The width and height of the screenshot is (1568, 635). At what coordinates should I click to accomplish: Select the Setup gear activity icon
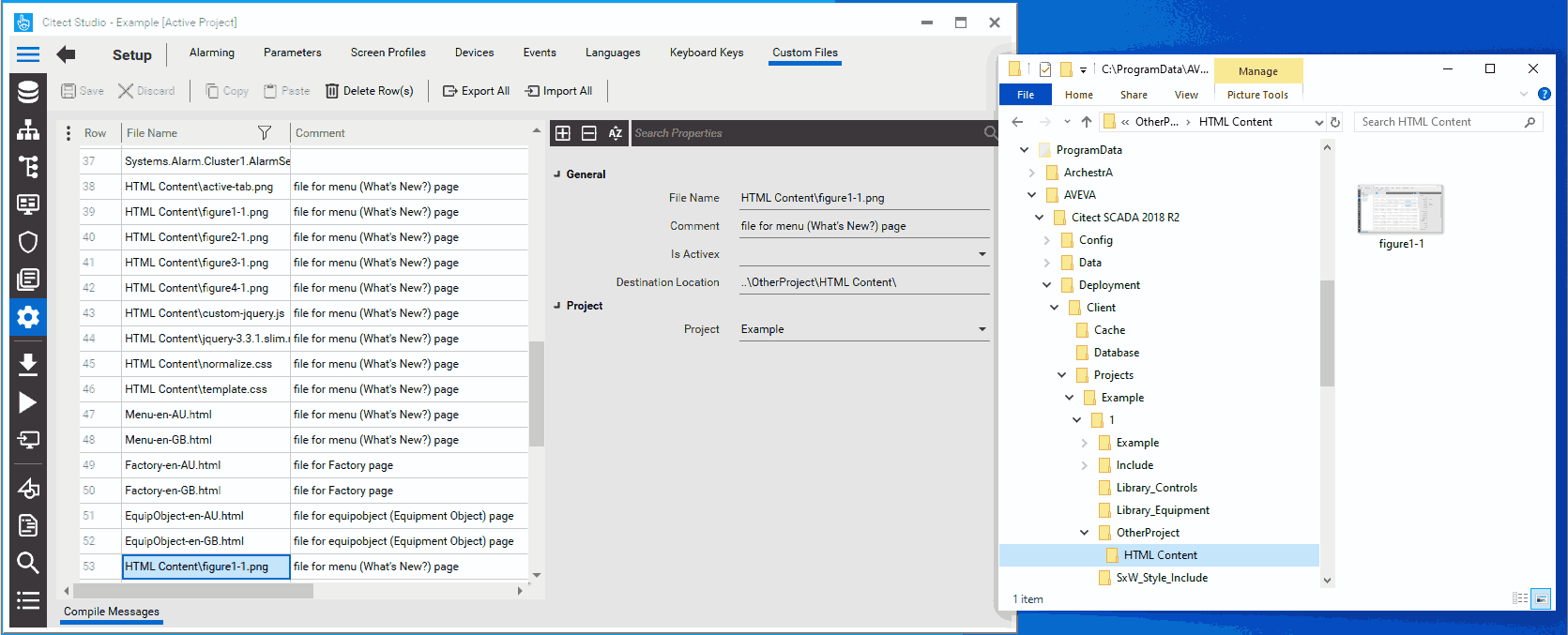[x=28, y=317]
